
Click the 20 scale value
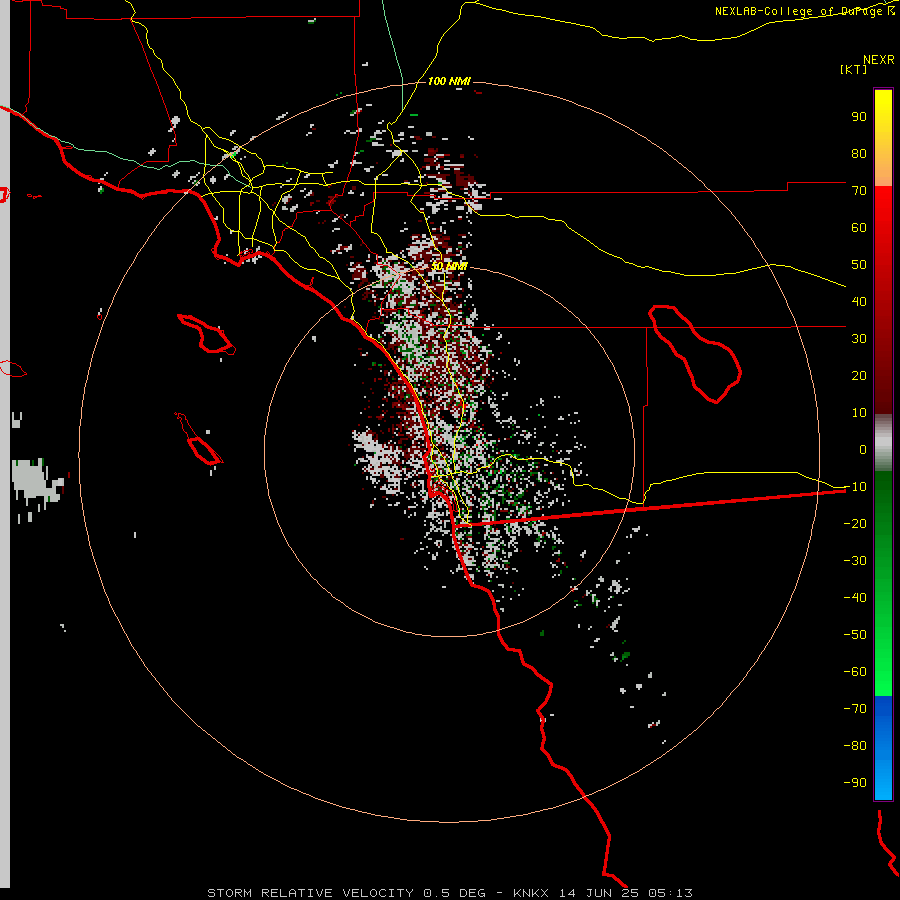(x=859, y=375)
